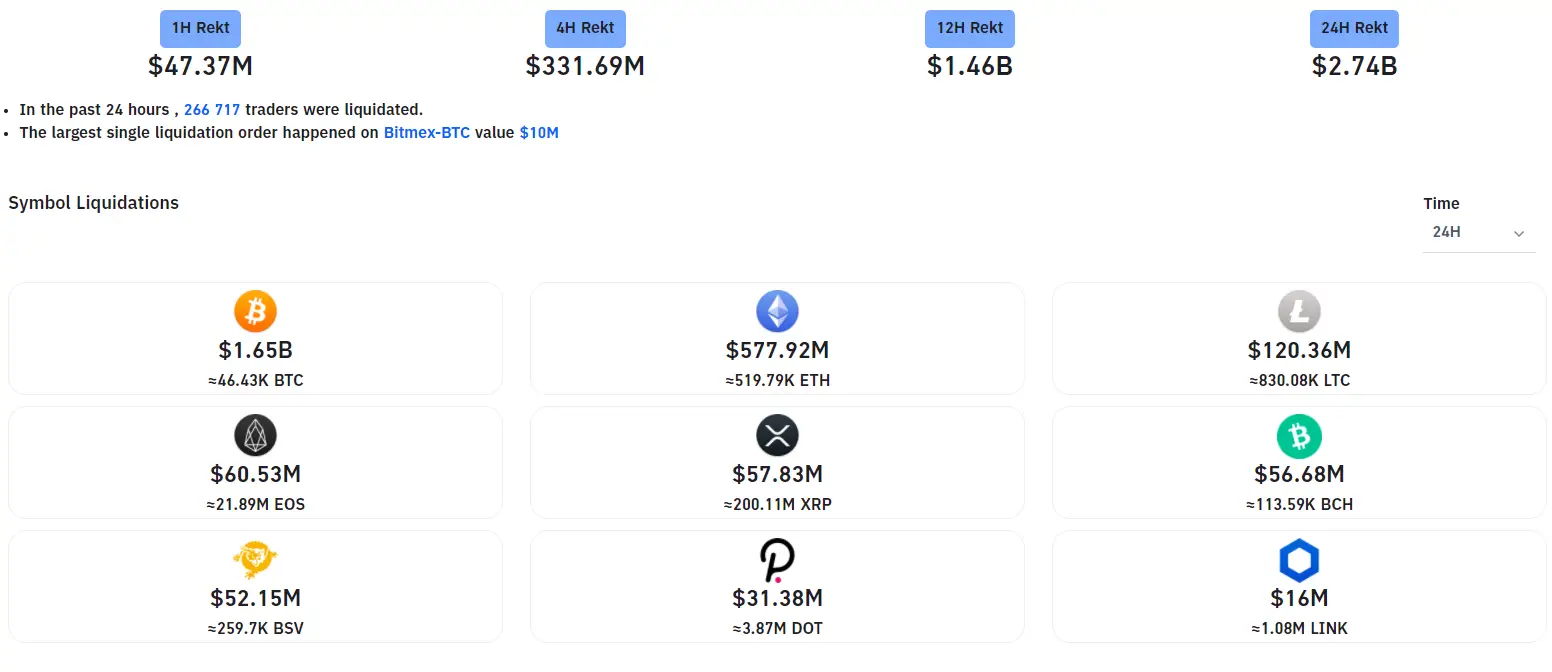The height and width of the screenshot is (672, 1552).
Task: Click the Litecoin silver icon
Action: pyautogui.click(x=1299, y=312)
